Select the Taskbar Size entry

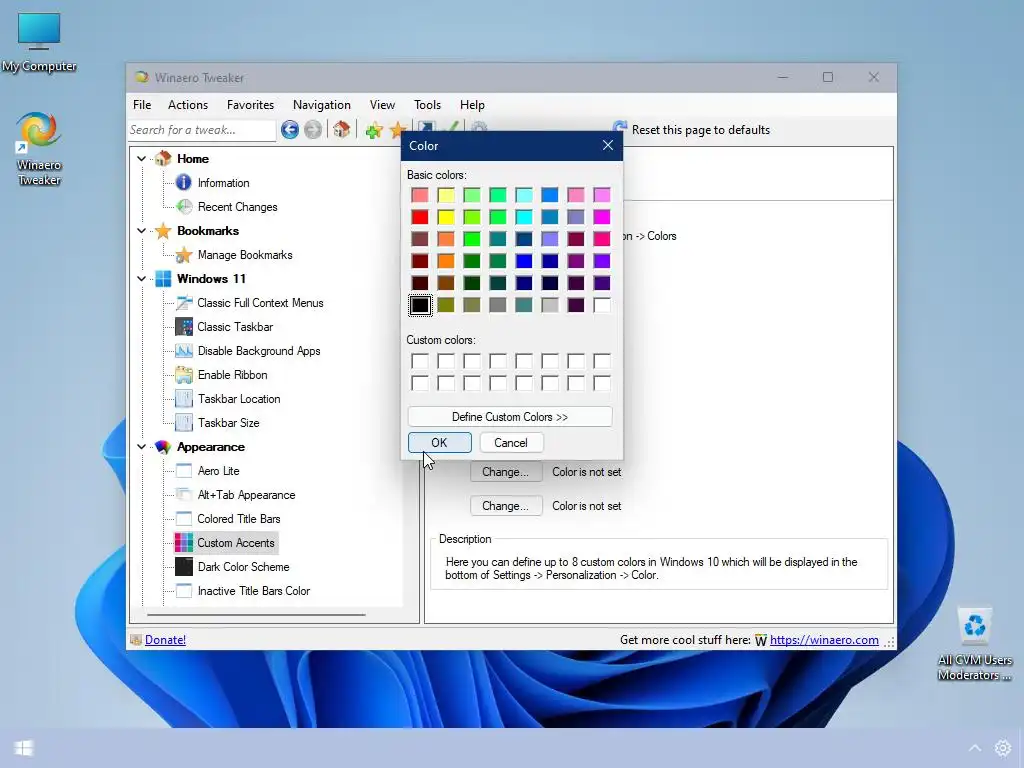(x=229, y=423)
